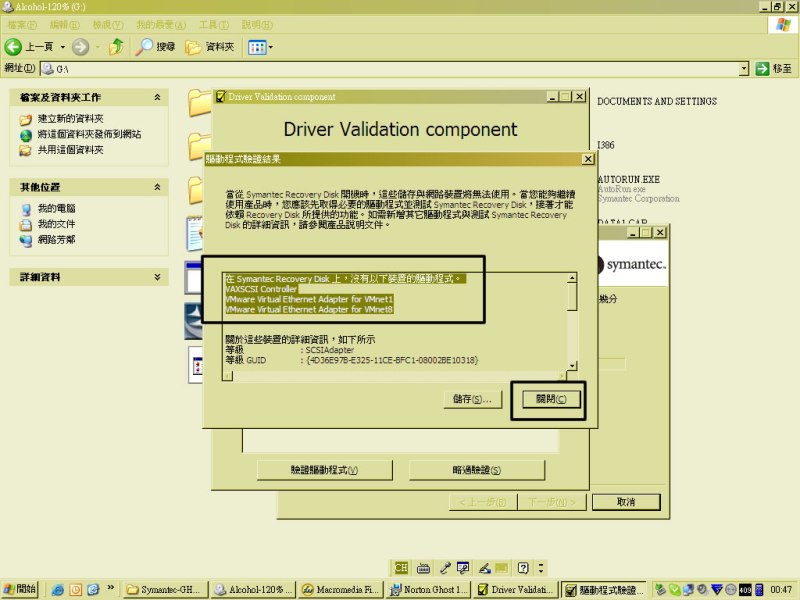
Task: Click the orange quick launch icon
Action: (76, 590)
